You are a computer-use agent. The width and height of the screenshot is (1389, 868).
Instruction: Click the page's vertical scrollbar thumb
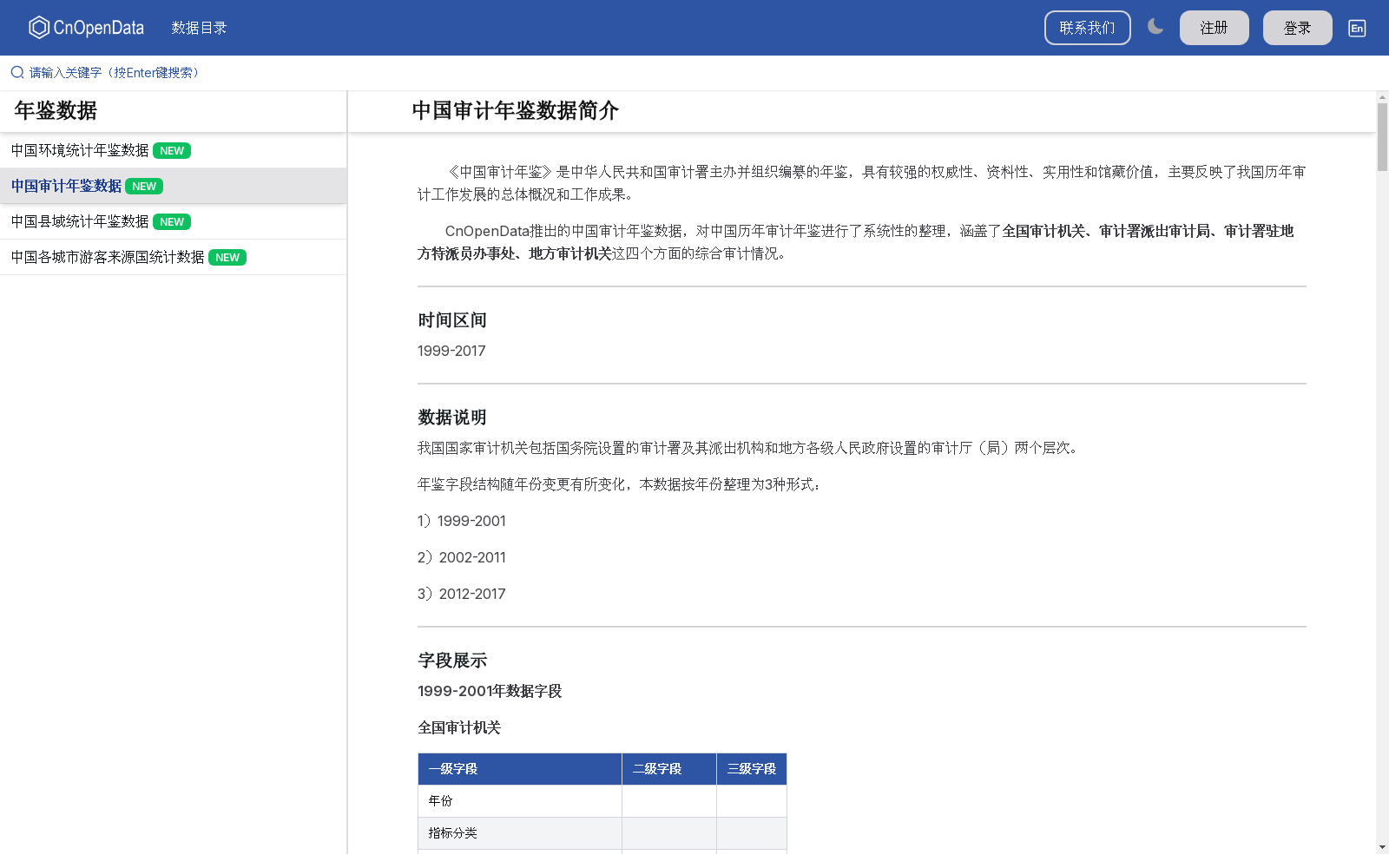point(1382,137)
